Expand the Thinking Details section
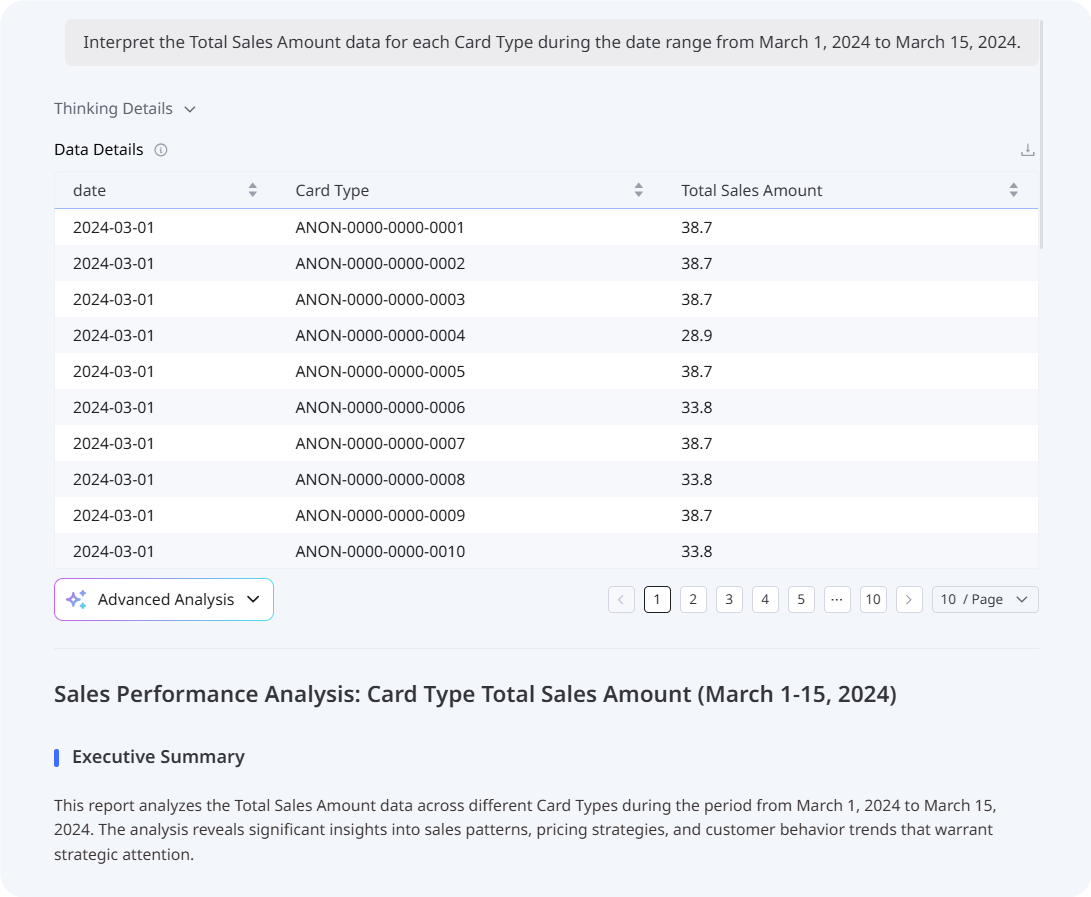1091x897 pixels. [124, 109]
